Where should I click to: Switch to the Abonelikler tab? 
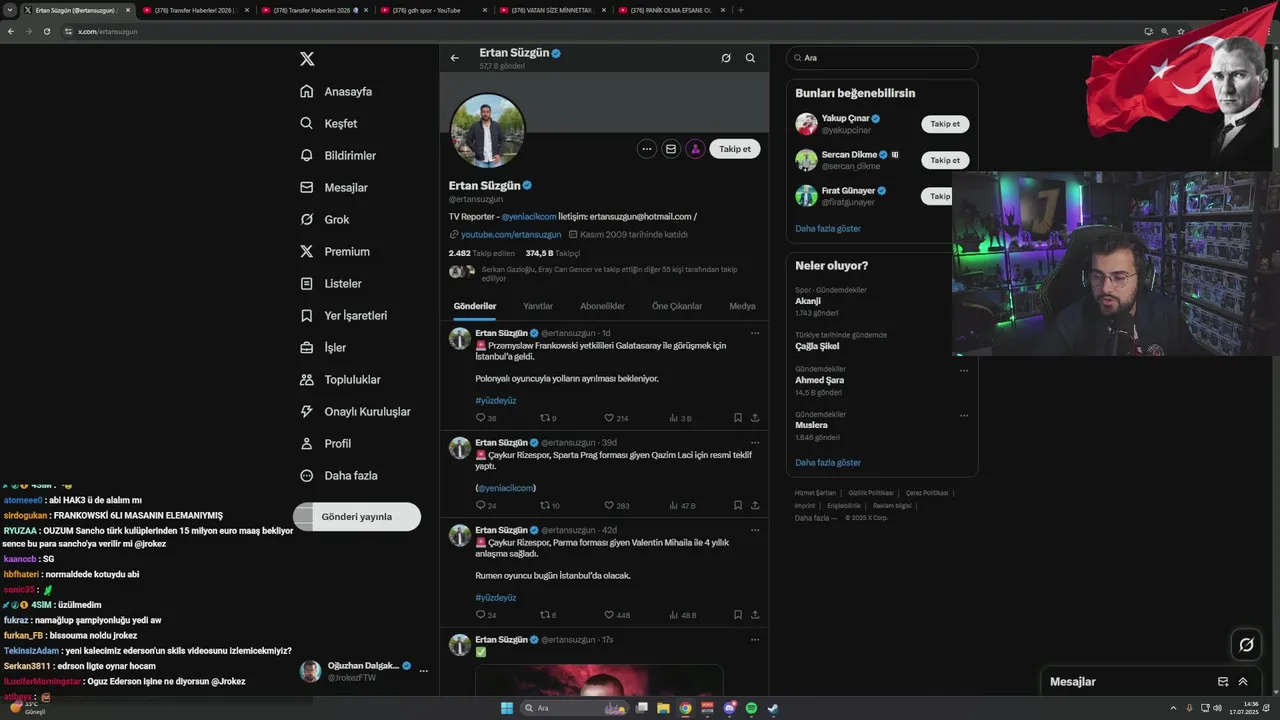(x=602, y=306)
